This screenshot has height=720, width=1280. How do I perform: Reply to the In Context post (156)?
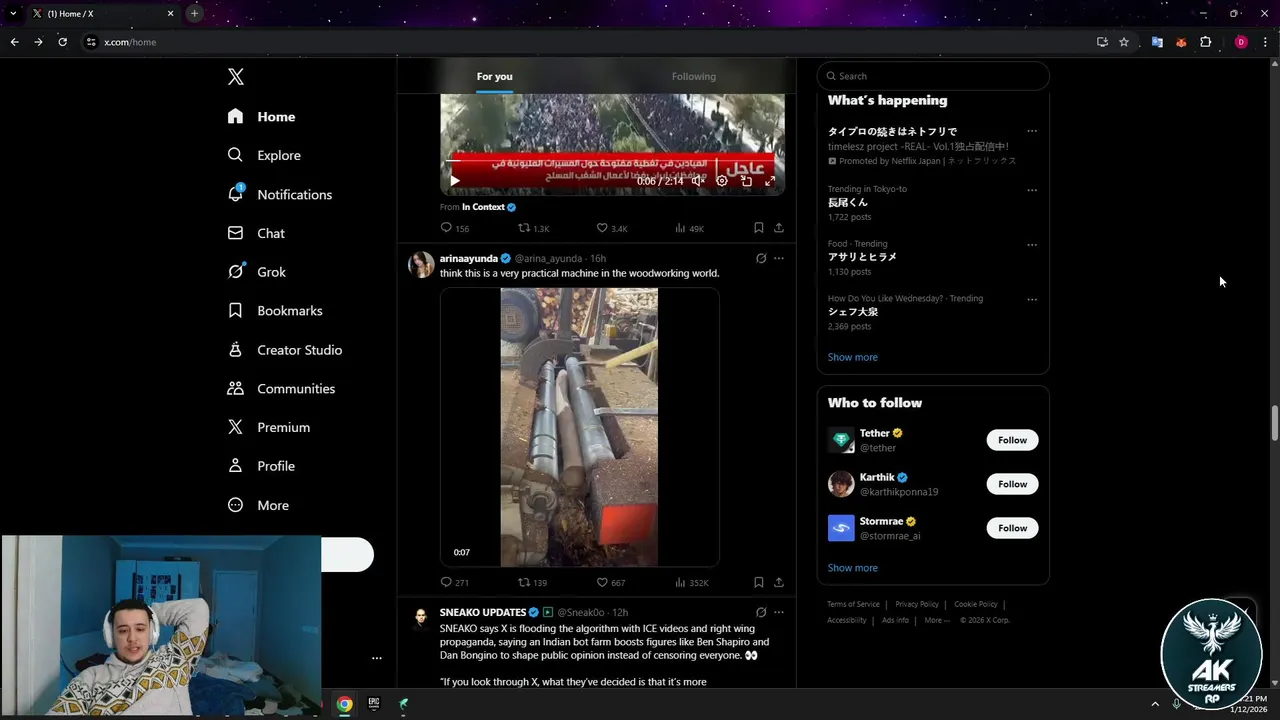point(455,228)
